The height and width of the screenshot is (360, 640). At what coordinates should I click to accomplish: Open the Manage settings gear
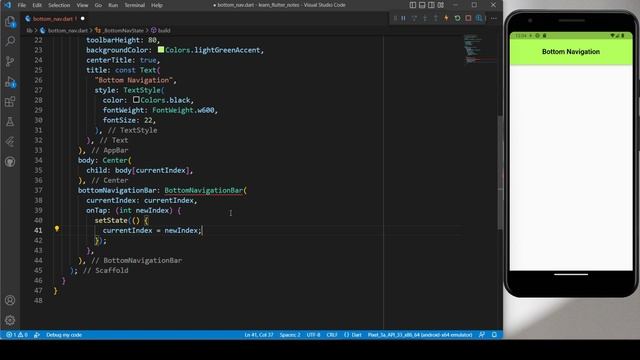10,320
